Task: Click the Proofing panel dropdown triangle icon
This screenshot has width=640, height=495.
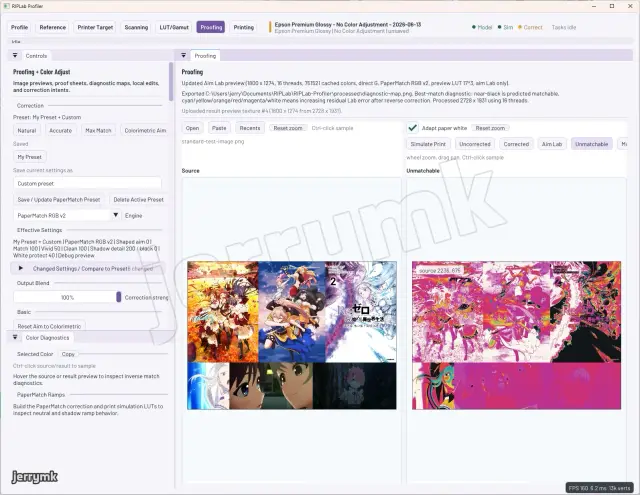Action: pyautogui.click(x=184, y=55)
